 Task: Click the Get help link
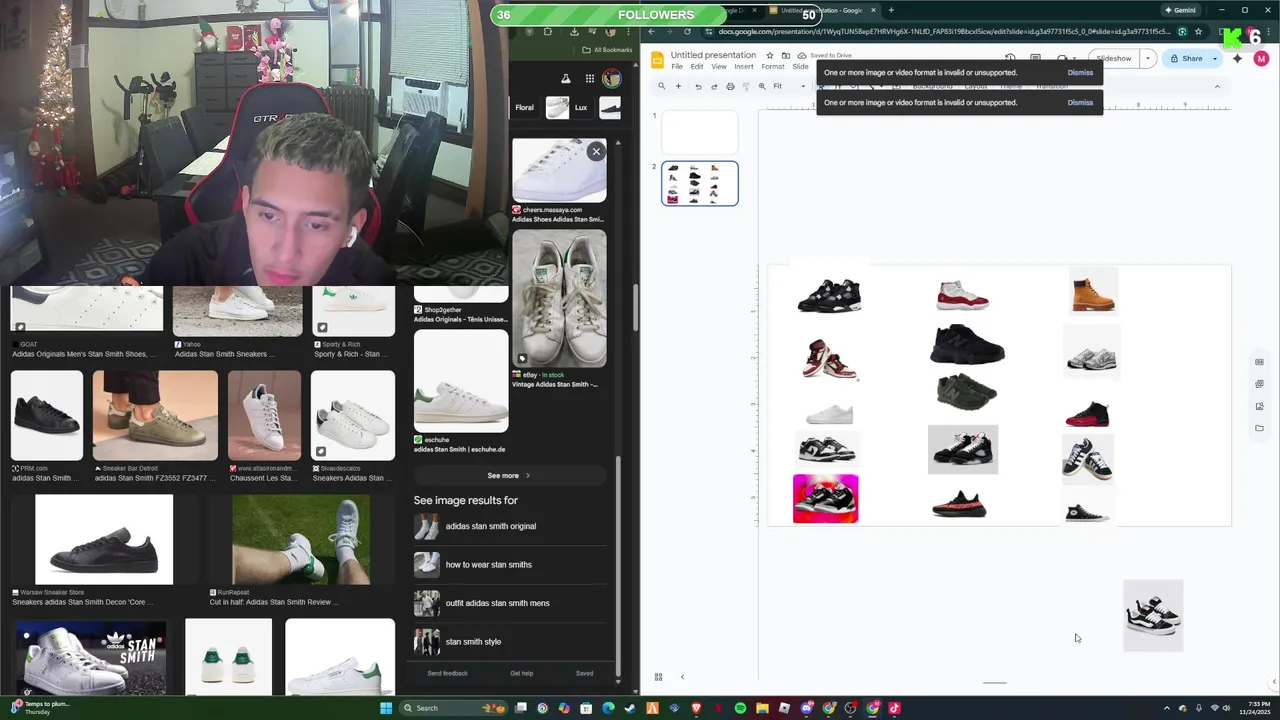point(522,673)
